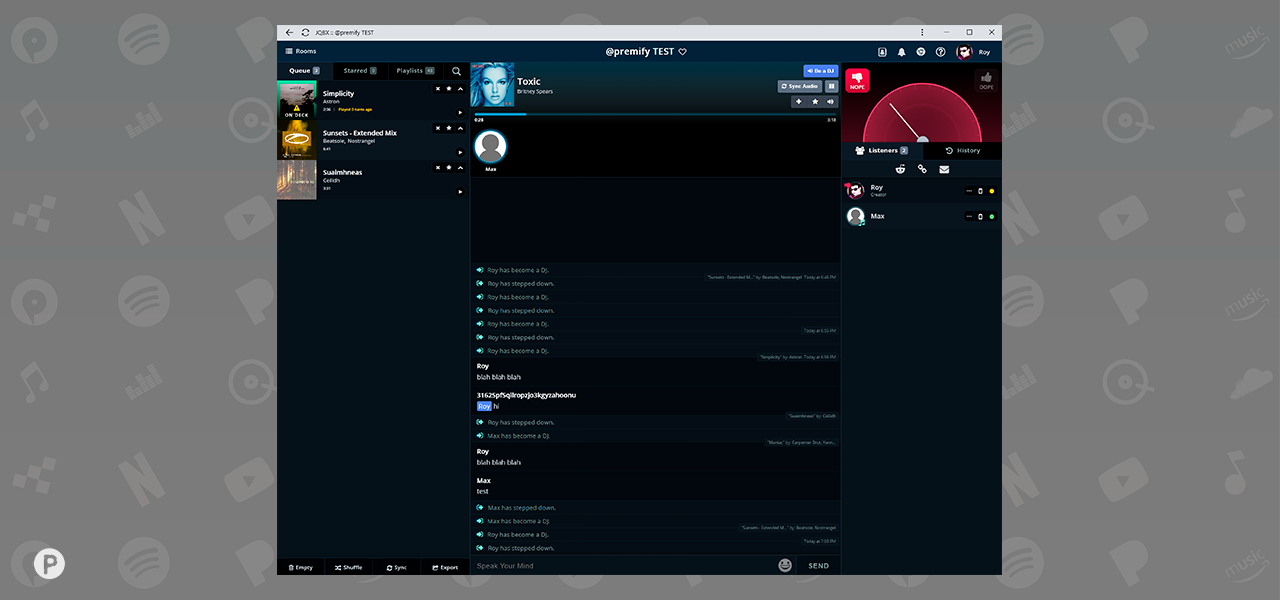Select Max in the listeners list
The width and height of the screenshot is (1280, 600).
click(x=921, y=216)
